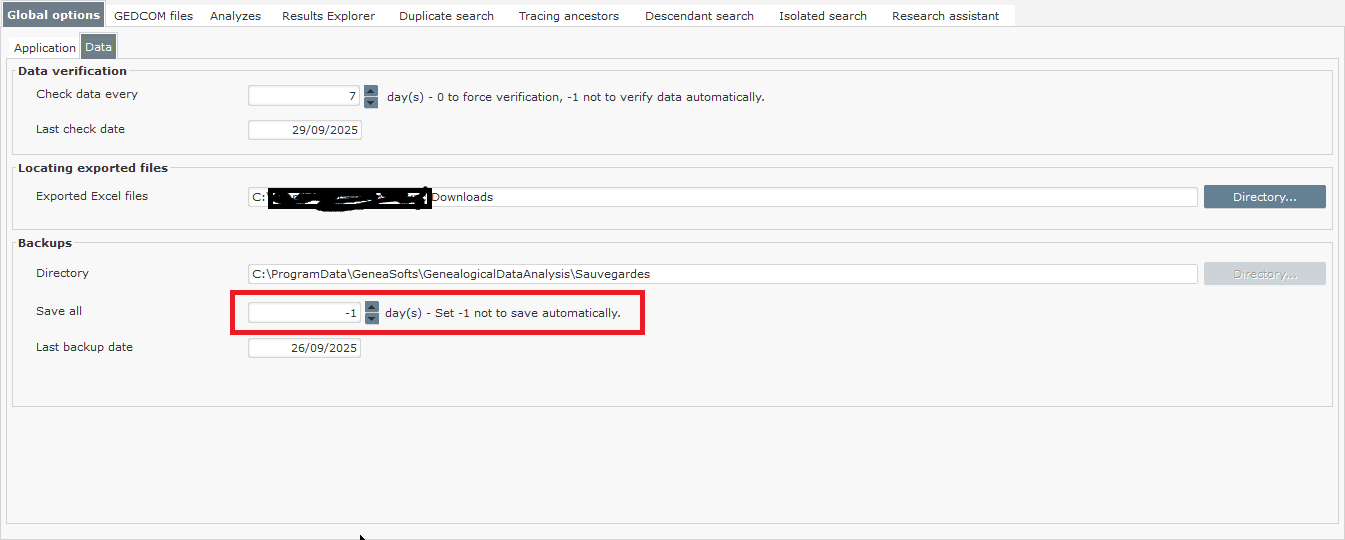Click the Save all days input field
The height and width of the screenshot is (540, 1345).
coord(304,313)
